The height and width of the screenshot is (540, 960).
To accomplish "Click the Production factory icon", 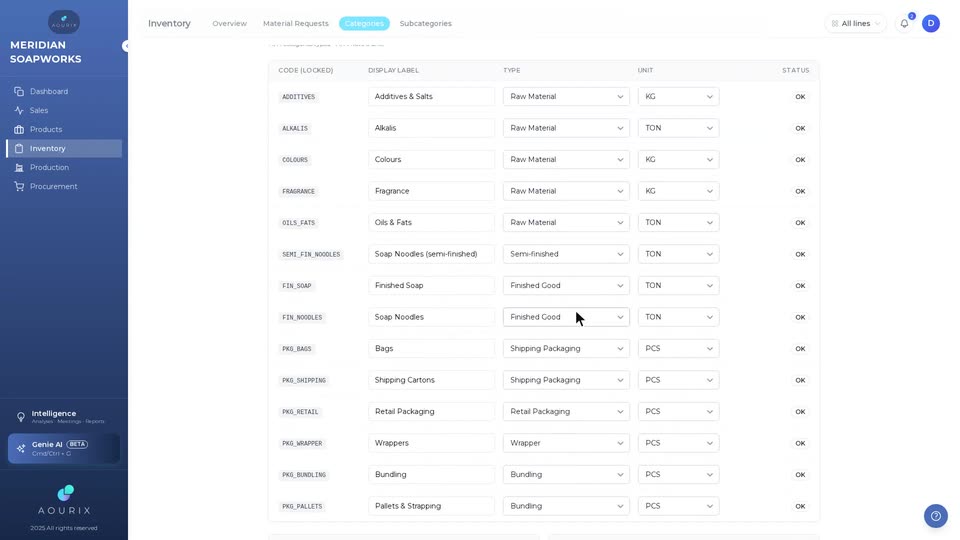I will click(x=19, y=167).
